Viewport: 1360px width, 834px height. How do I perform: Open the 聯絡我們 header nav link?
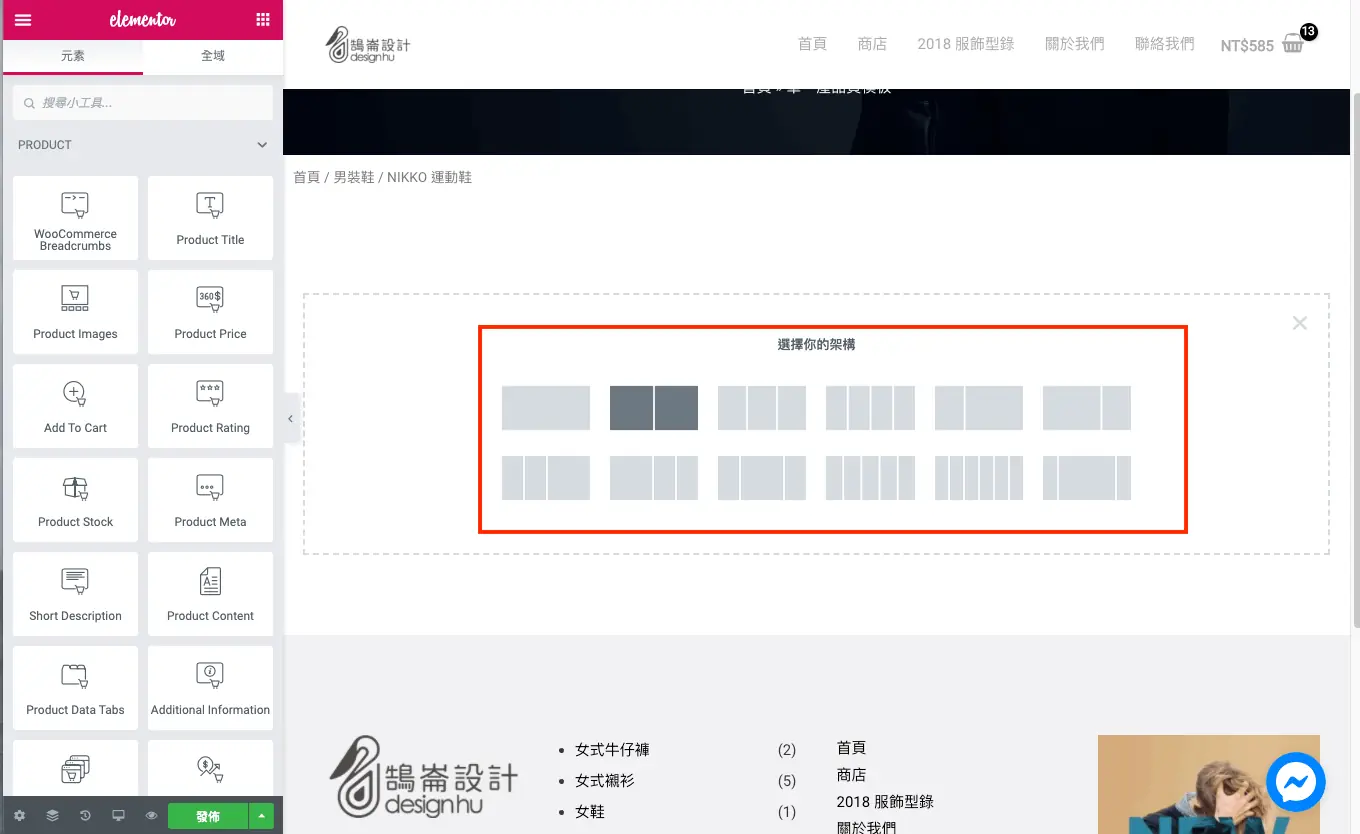click(x=1165, y=44)
